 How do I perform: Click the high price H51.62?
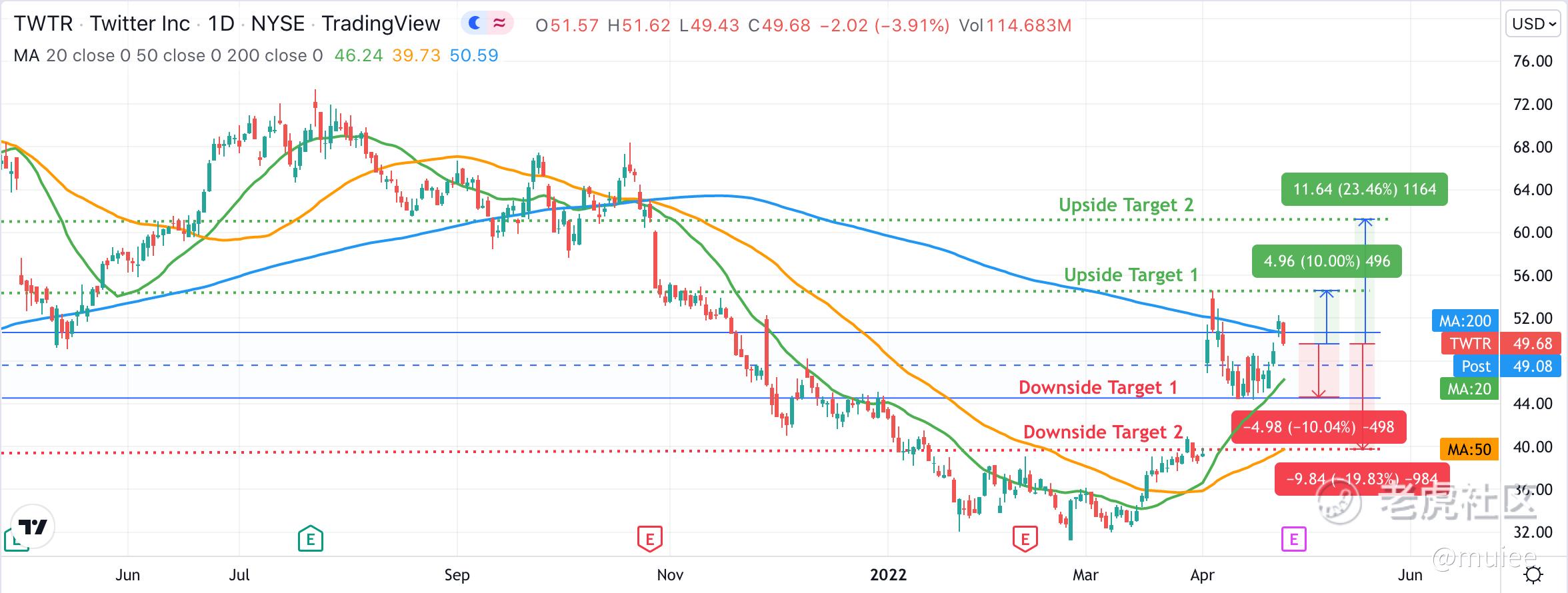pos(639,25)
